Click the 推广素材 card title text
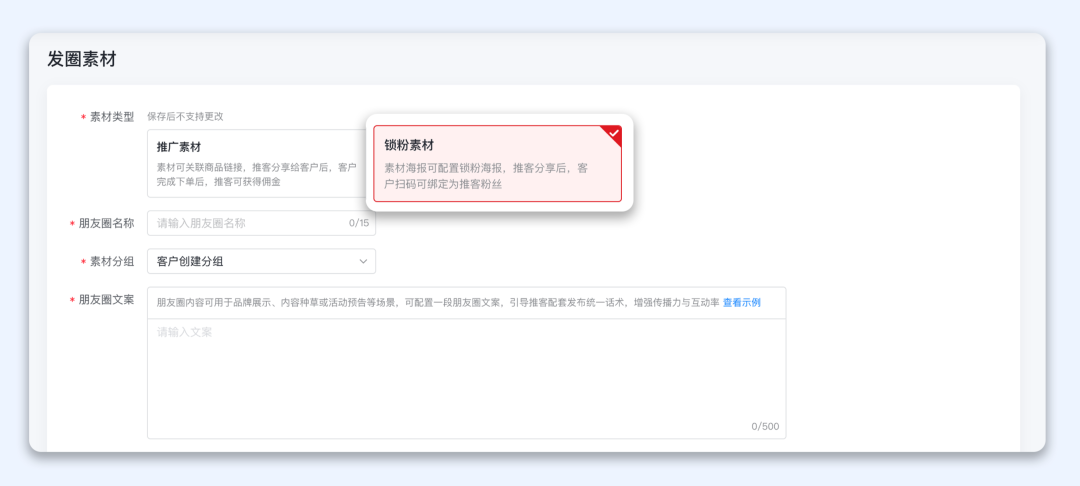Screen dimensions: 1080x486 (179, 147)
